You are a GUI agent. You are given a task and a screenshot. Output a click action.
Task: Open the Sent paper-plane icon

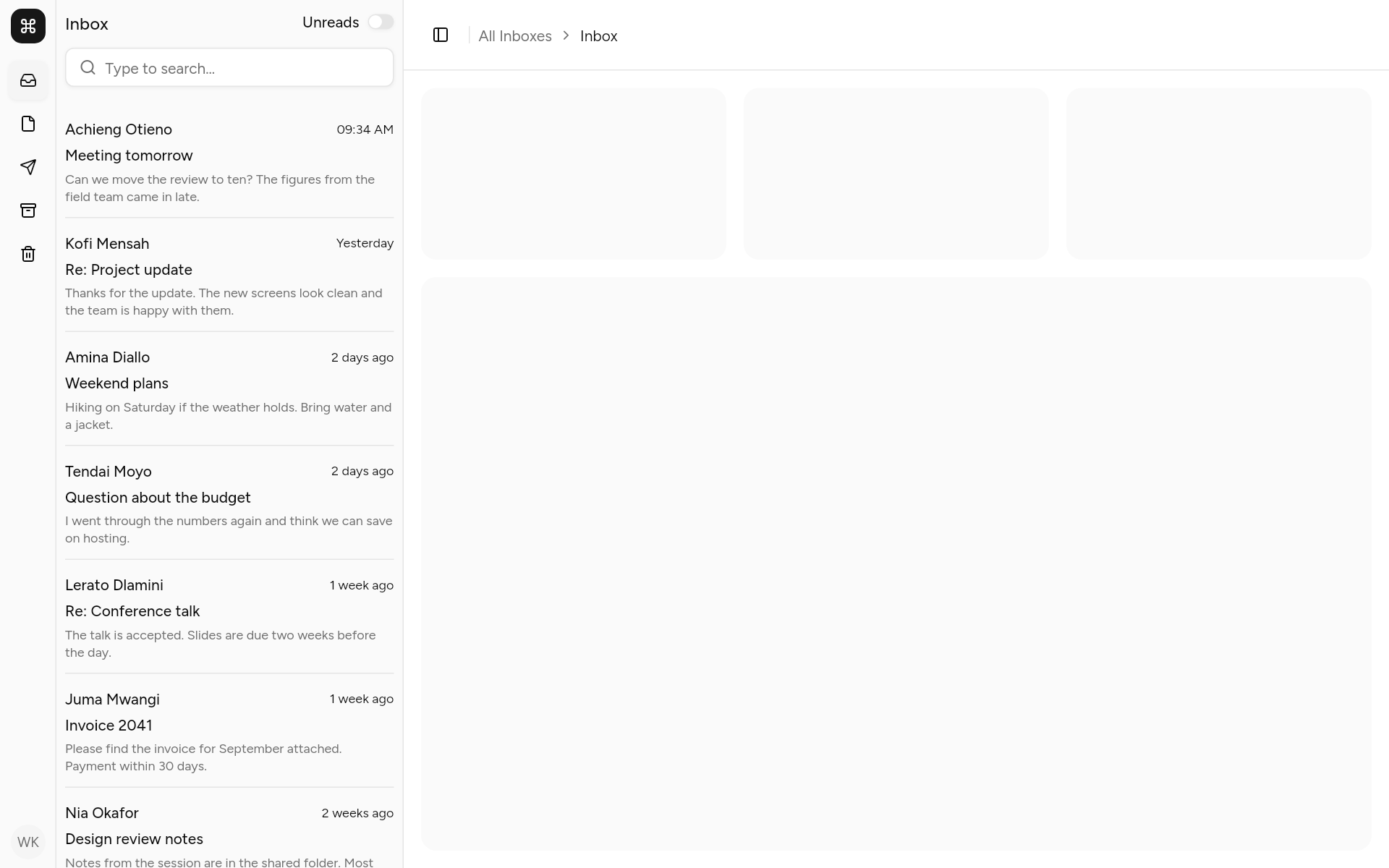point(28,167)
